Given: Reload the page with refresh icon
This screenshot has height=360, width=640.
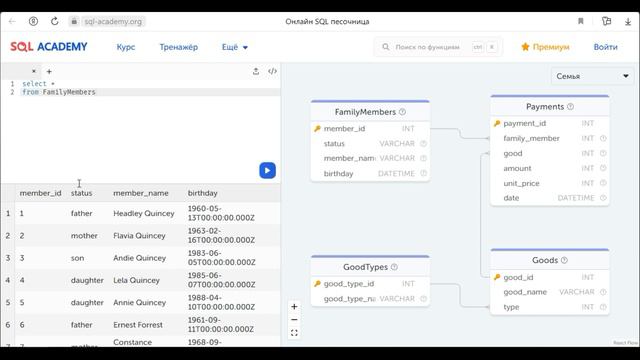Looking at the screenshot, I should click(x=54, y=21).
